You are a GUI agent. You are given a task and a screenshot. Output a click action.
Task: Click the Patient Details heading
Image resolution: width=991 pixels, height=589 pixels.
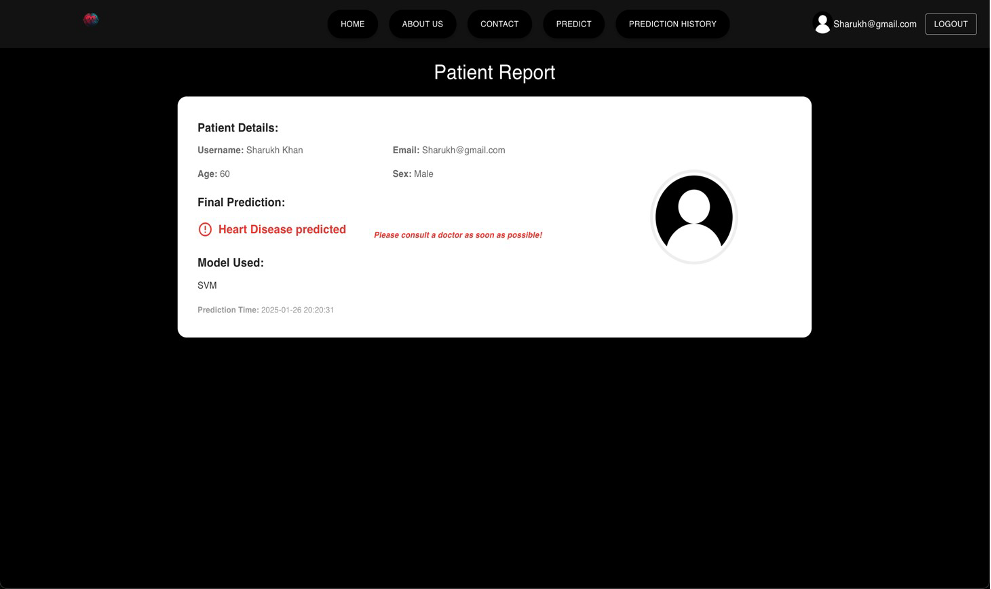(238, 128)
